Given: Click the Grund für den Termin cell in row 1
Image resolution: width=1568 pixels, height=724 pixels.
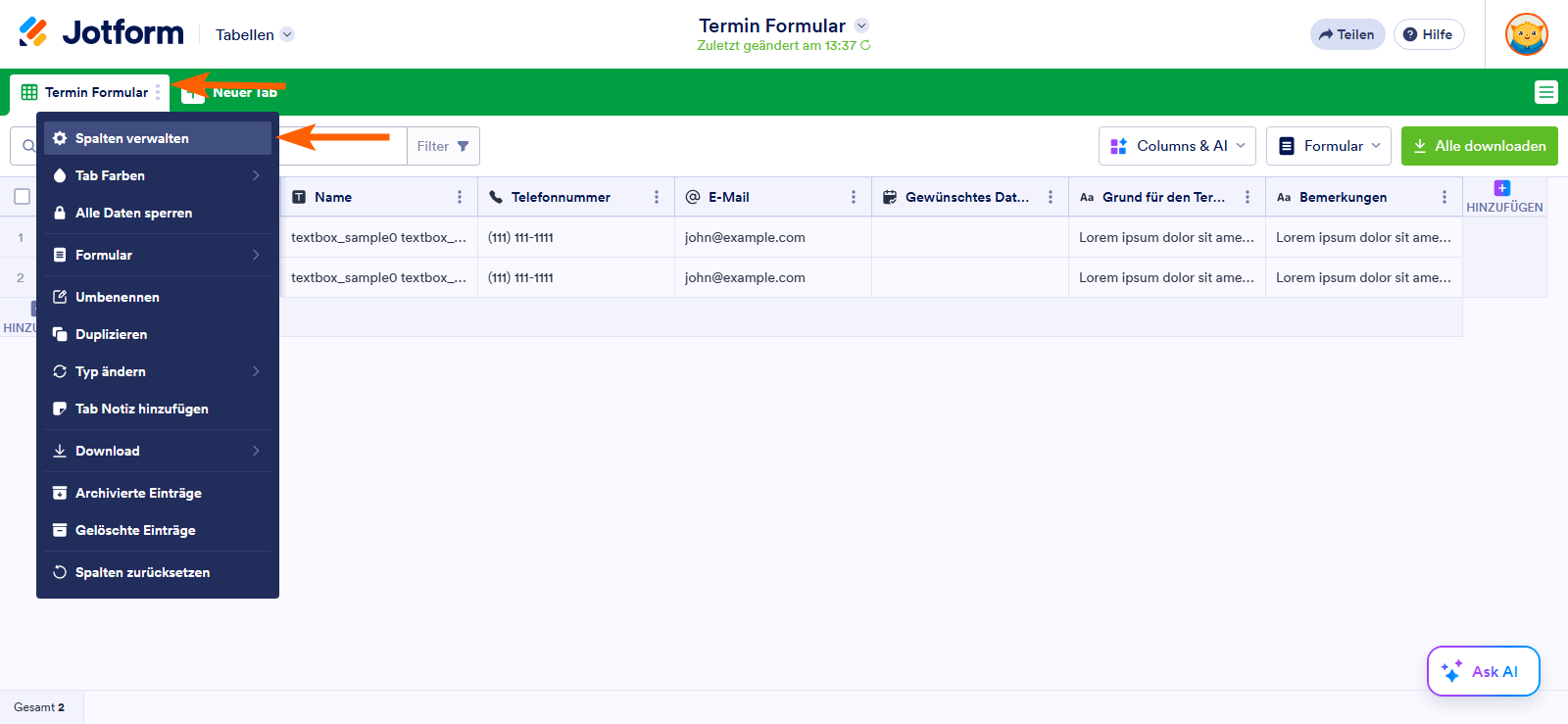Looking at the screenshot, I should click(x=1167, y=237).
